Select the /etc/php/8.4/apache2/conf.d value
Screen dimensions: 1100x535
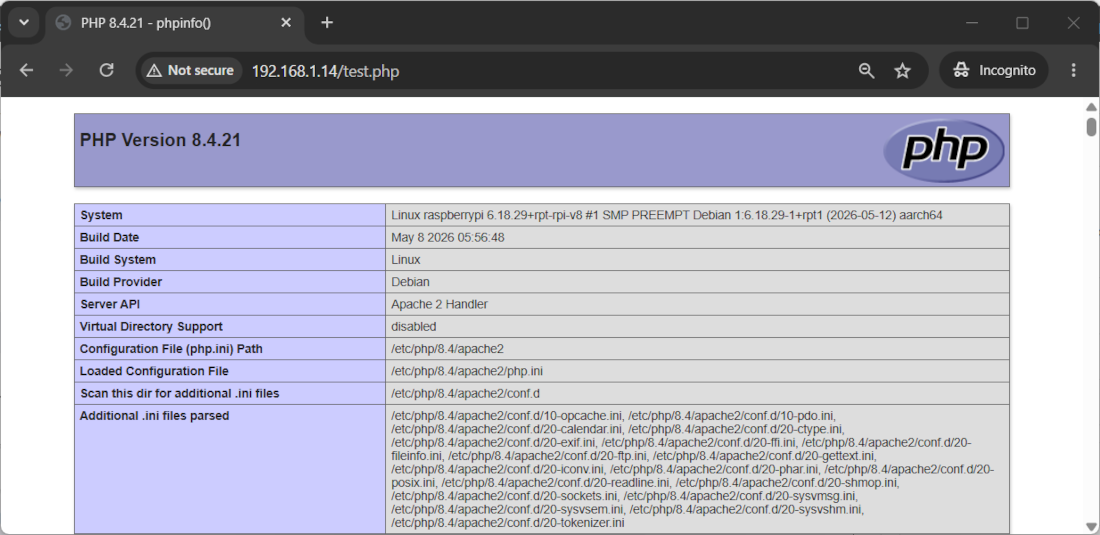coord(466,393)
